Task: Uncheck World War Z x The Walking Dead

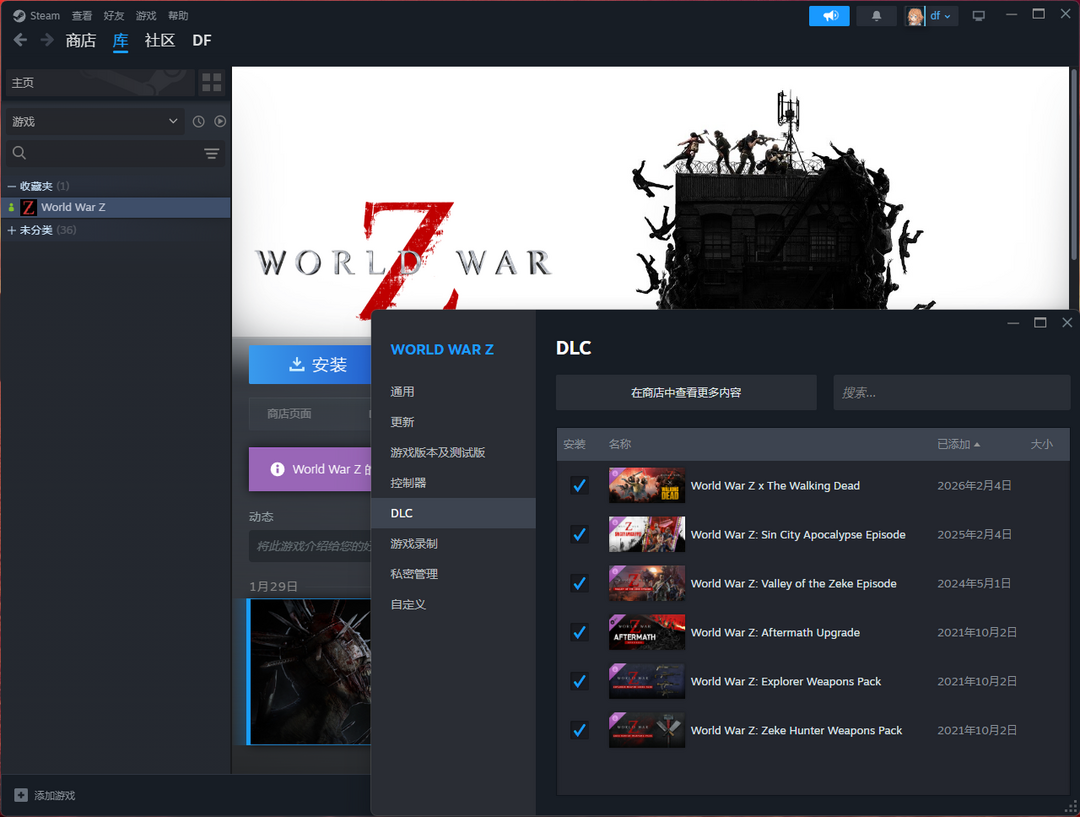Action: click(579, 485)
